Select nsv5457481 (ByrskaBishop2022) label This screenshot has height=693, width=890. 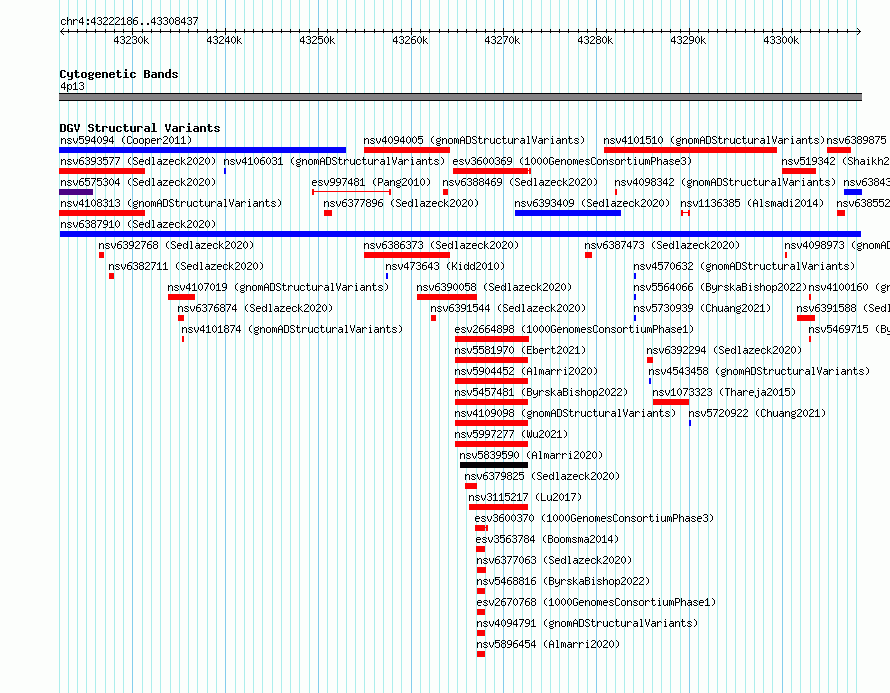541,392
